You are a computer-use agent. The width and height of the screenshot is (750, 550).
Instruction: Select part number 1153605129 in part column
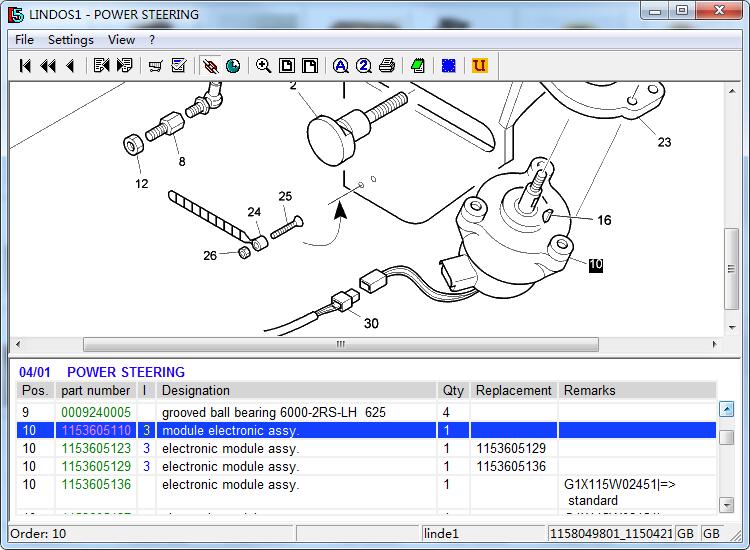coord(96,466)
